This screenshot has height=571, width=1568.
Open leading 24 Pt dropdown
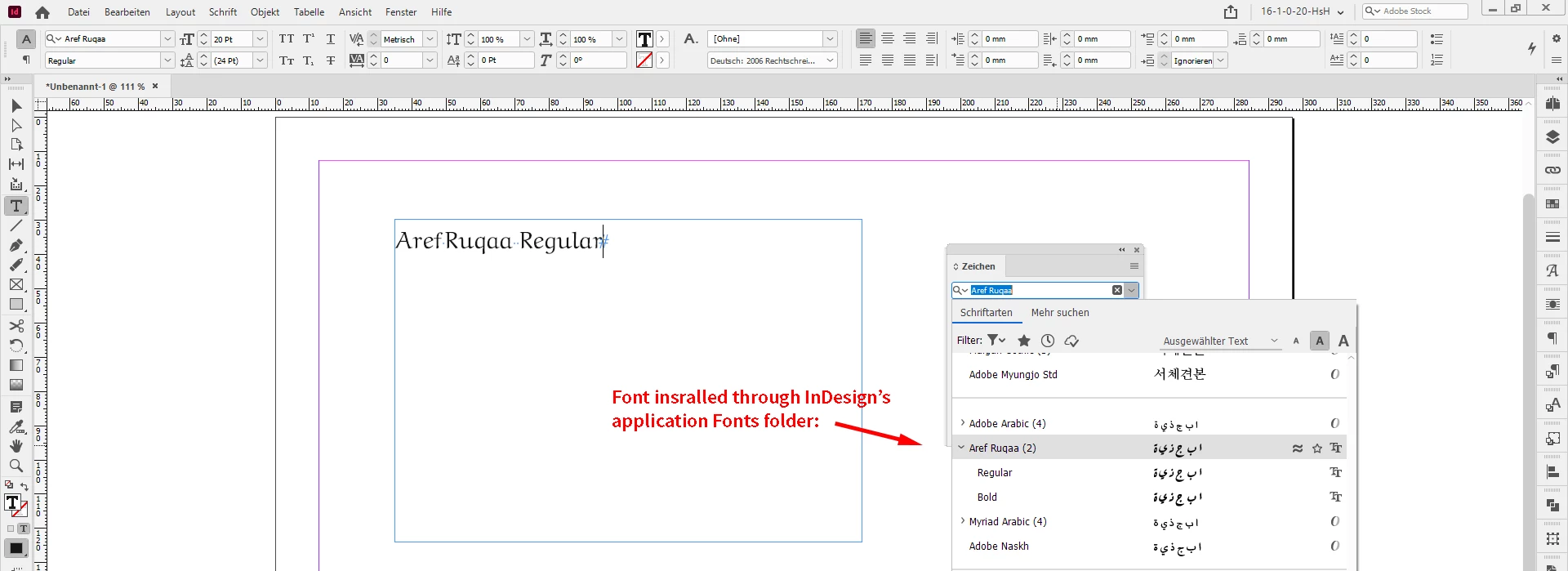260,60
